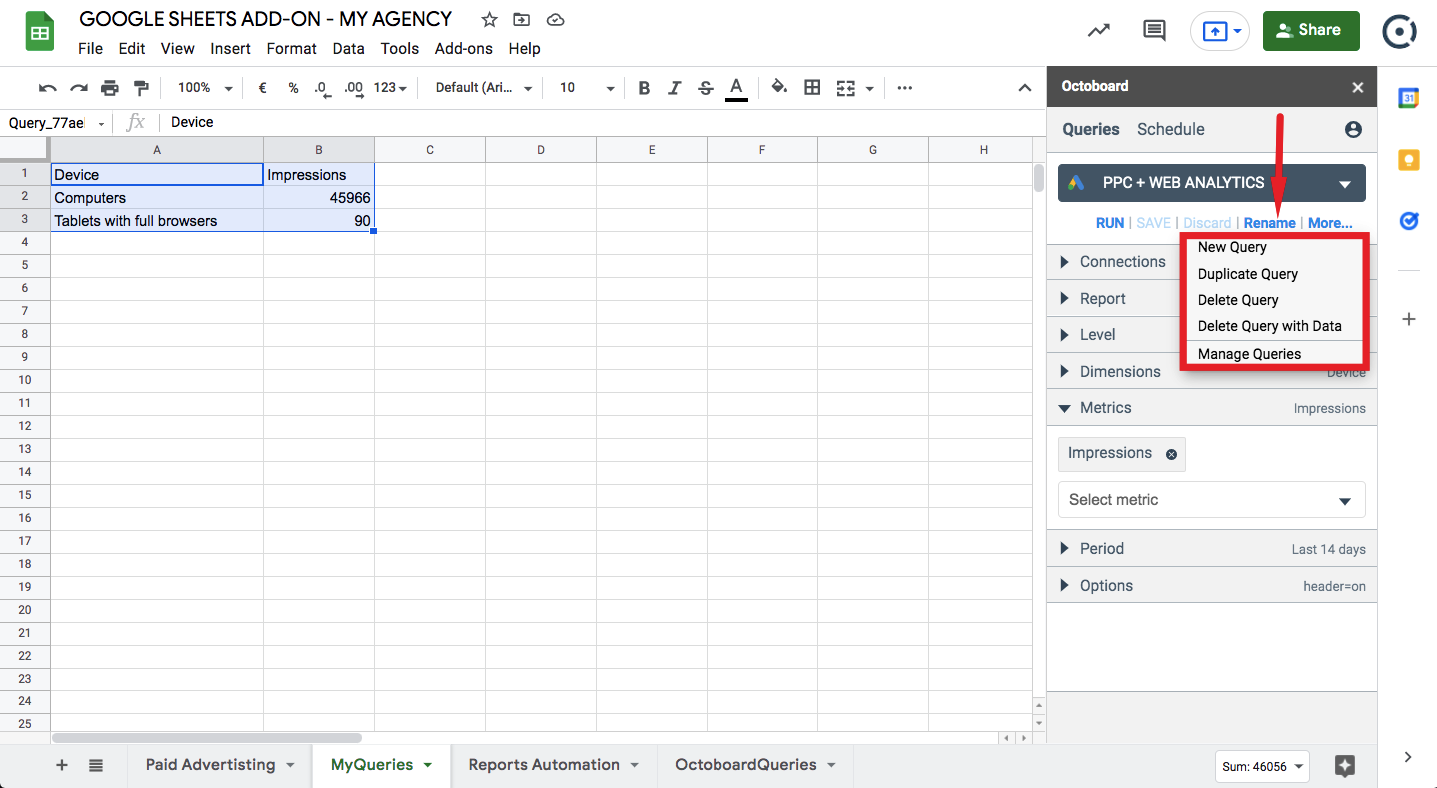Star the spreadsheet document

click(489, 20)
